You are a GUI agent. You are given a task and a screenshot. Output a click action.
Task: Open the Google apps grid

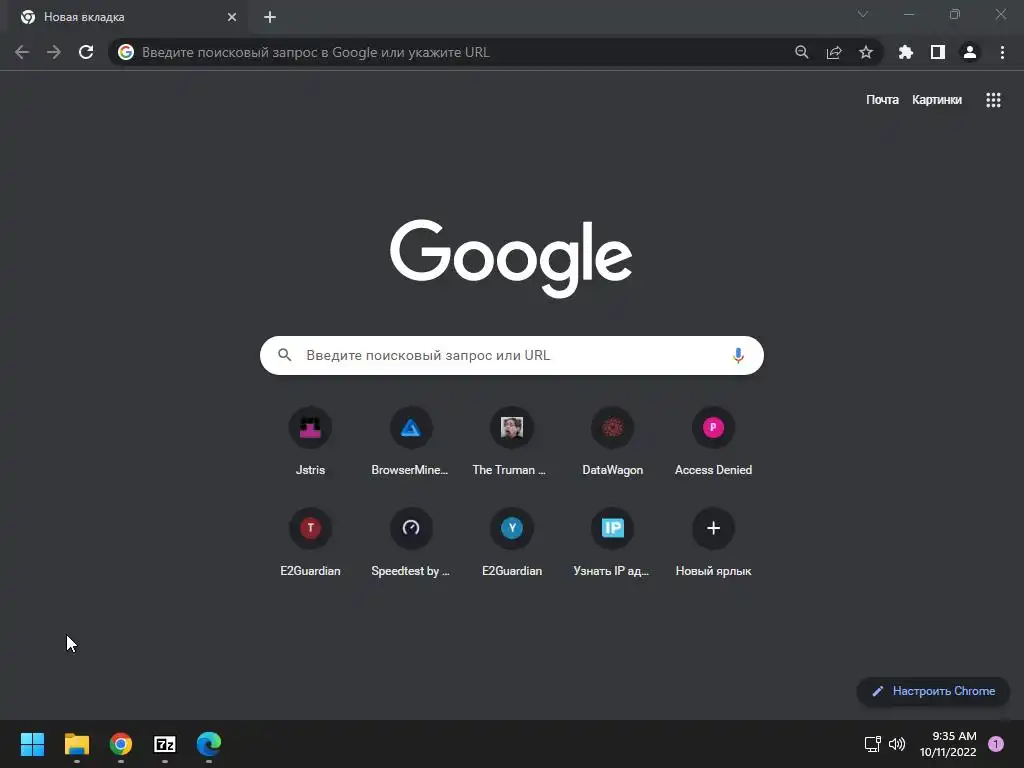[993, 100]
